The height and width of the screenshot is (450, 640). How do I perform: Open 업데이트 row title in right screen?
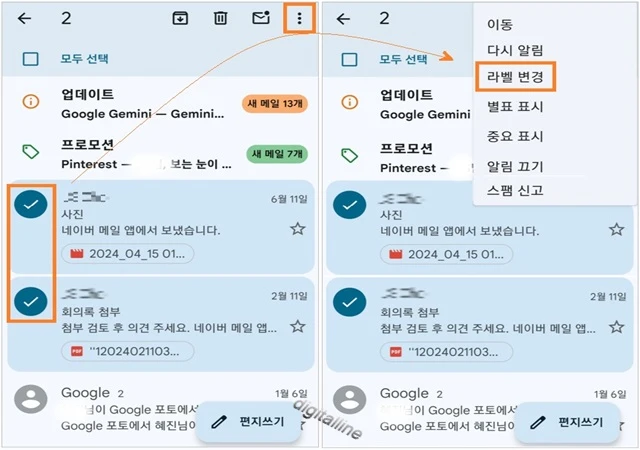point(406,95)
